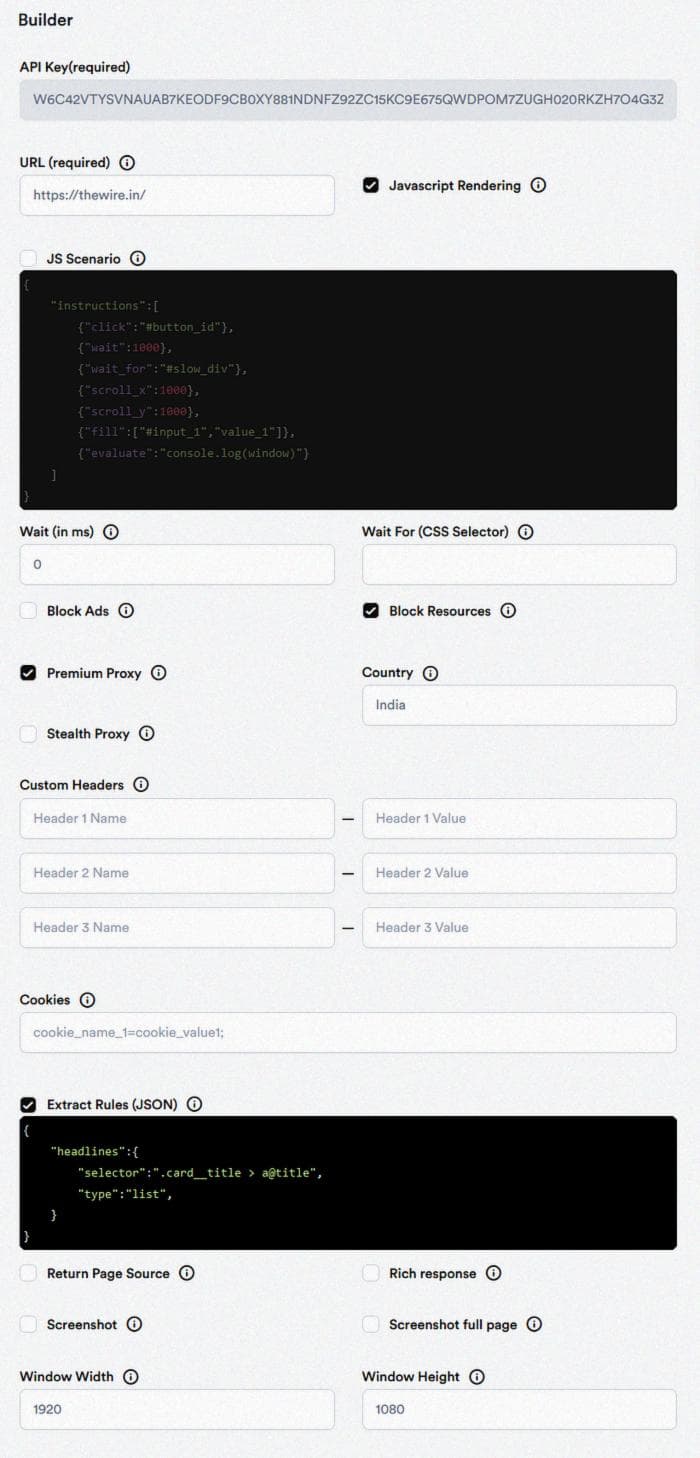700x1458 pixels.
Task: Click the info icon next to Custom Headers
Action: click(141, 785)
